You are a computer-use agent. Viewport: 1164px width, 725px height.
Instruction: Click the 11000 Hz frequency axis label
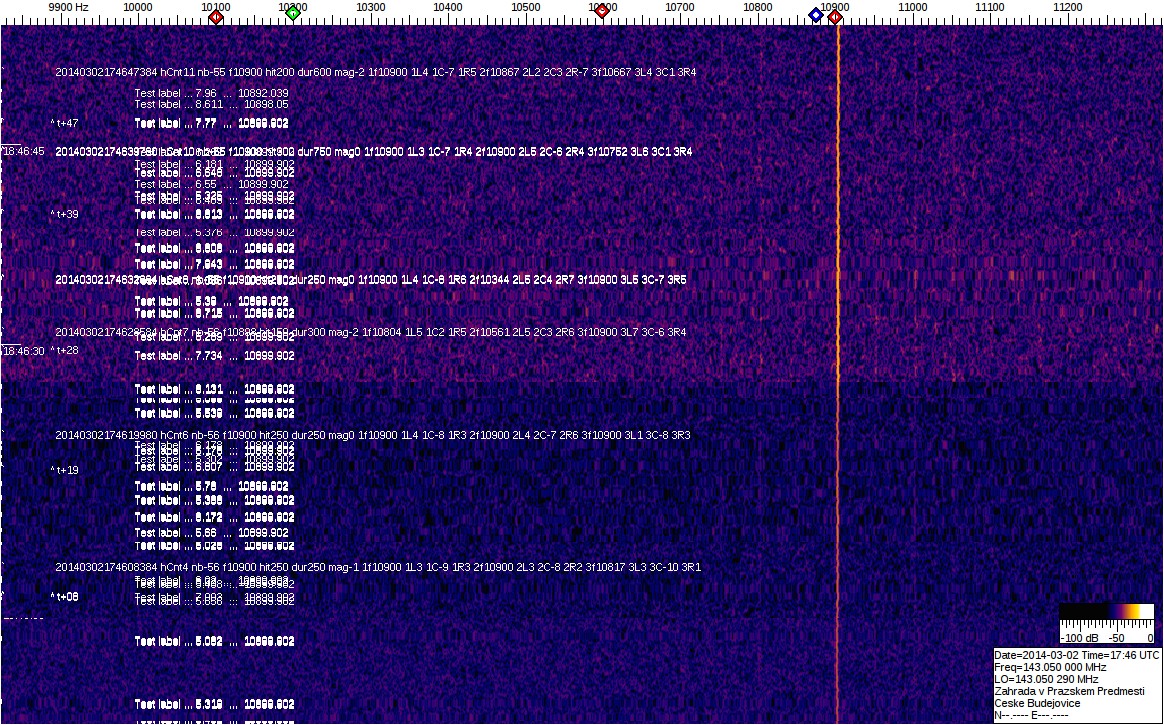912,8
